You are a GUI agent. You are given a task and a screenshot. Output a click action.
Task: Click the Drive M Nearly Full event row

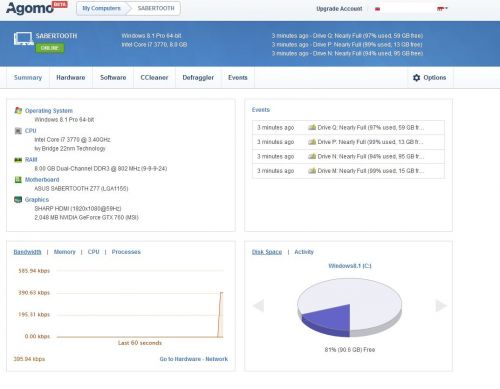pos(348,170)
